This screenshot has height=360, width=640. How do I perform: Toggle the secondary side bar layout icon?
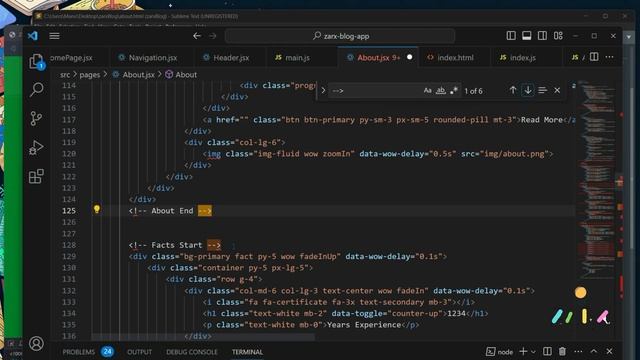[x=542, y=36]
